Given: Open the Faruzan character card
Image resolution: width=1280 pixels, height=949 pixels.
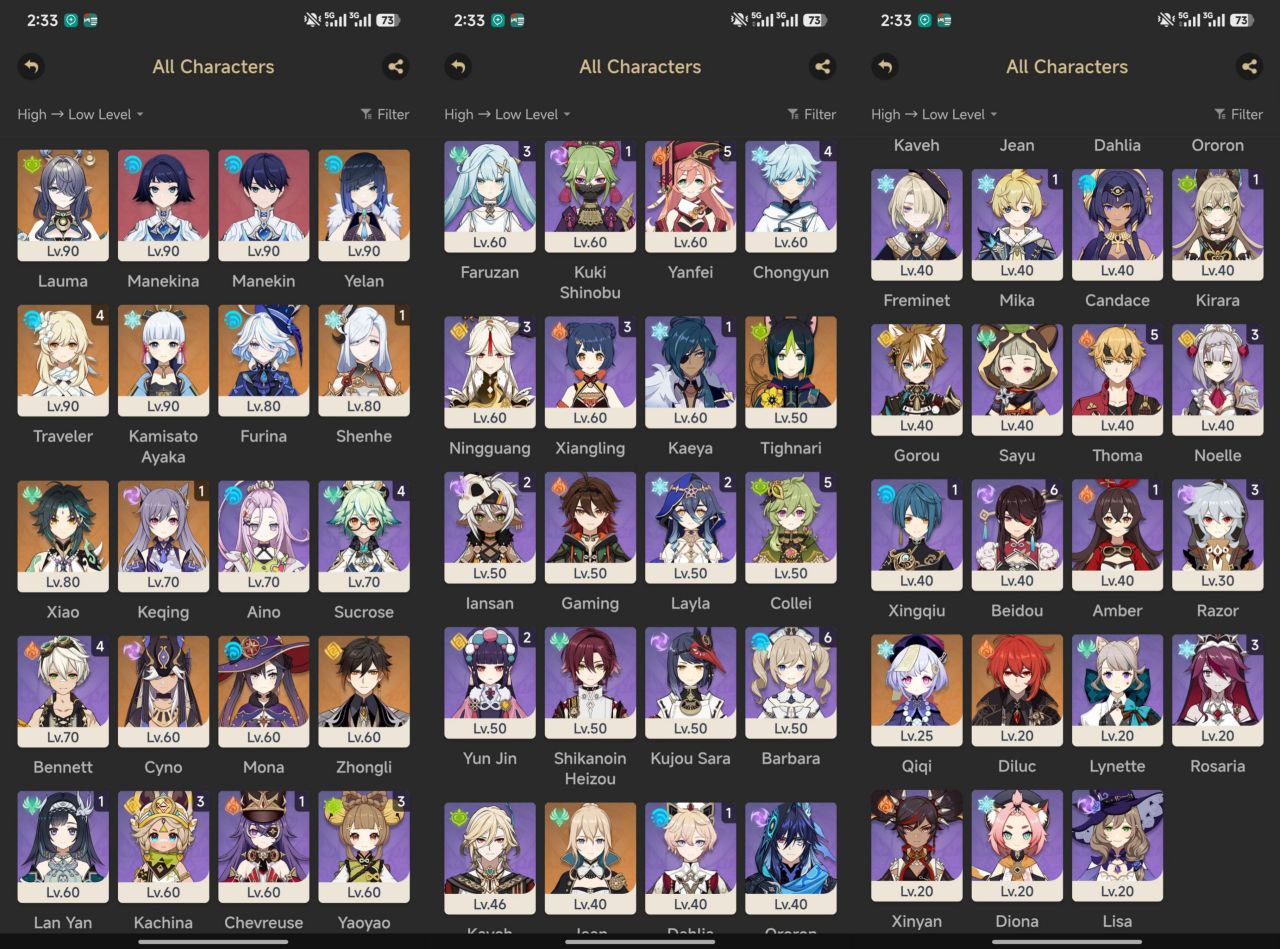Looking at the screenshot, I should click(x=490, y=196).
